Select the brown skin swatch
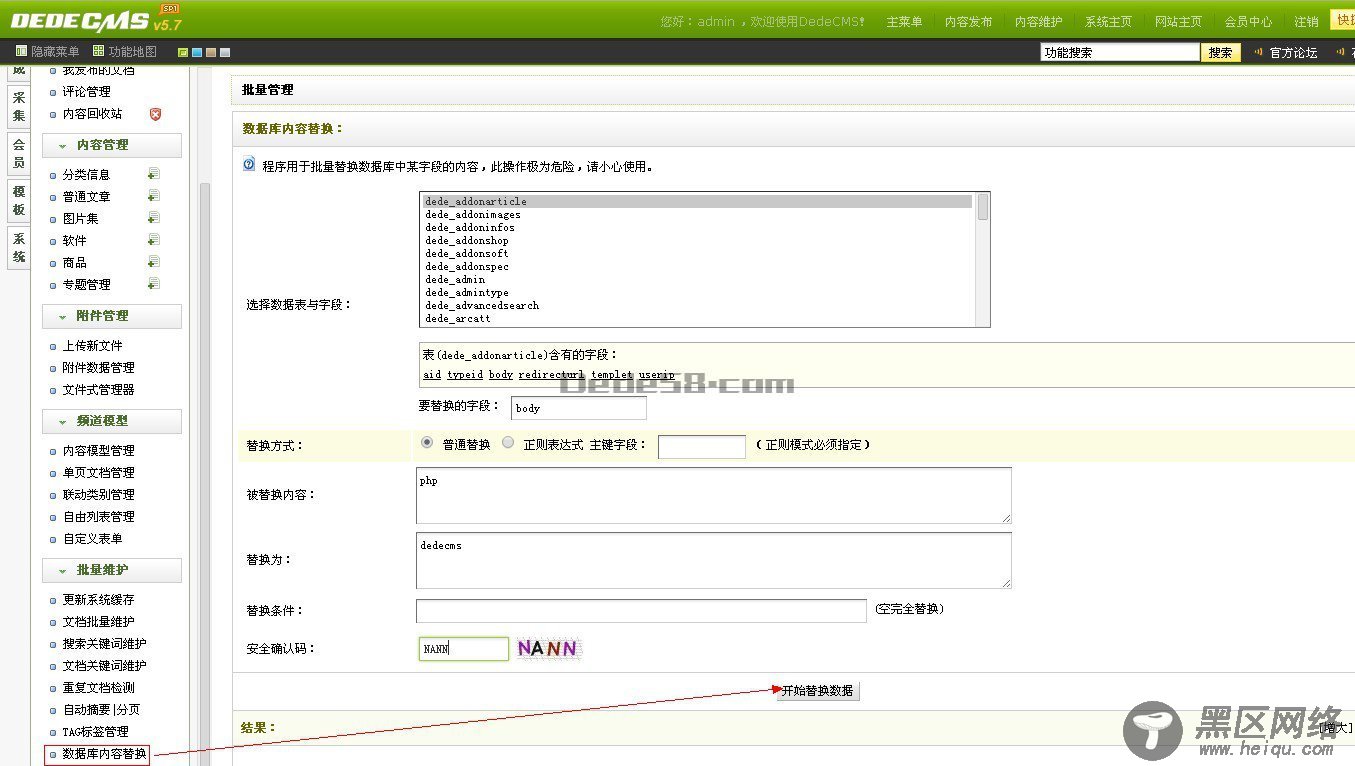 click(x=211, y=52)
